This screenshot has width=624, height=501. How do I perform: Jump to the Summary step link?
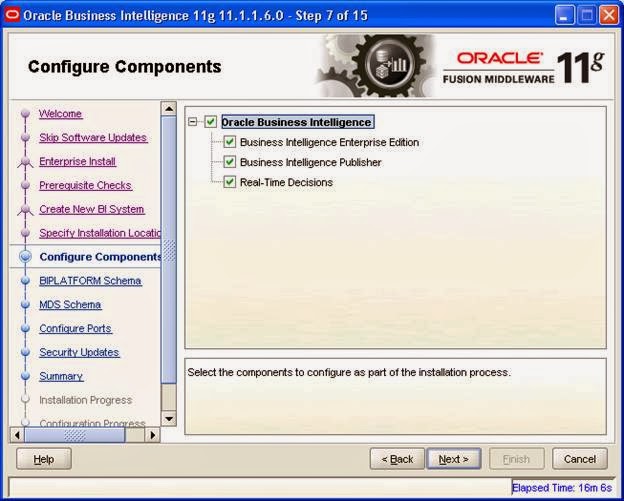point(61,376)
